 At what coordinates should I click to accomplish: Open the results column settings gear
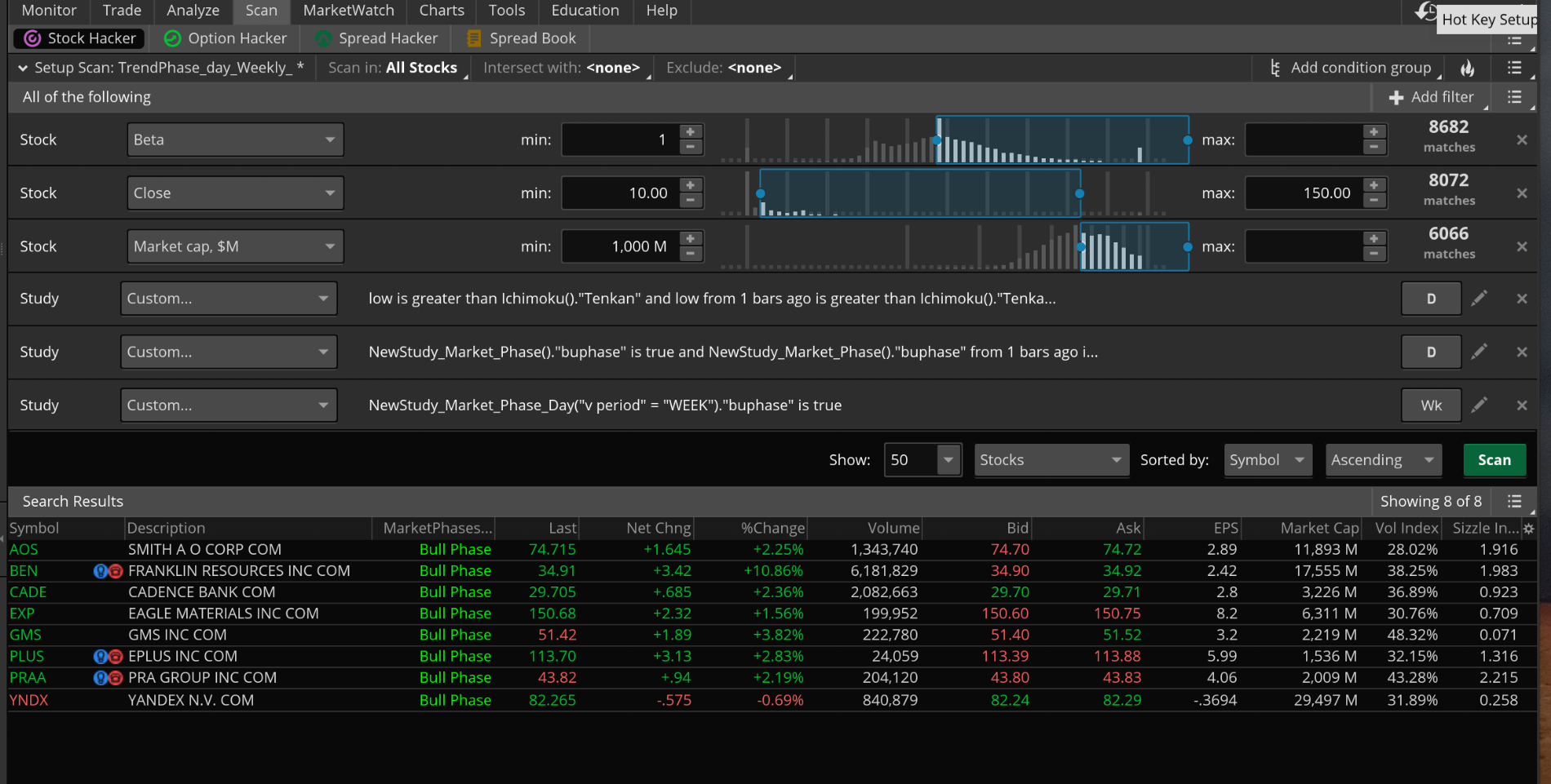[1529, 529]
